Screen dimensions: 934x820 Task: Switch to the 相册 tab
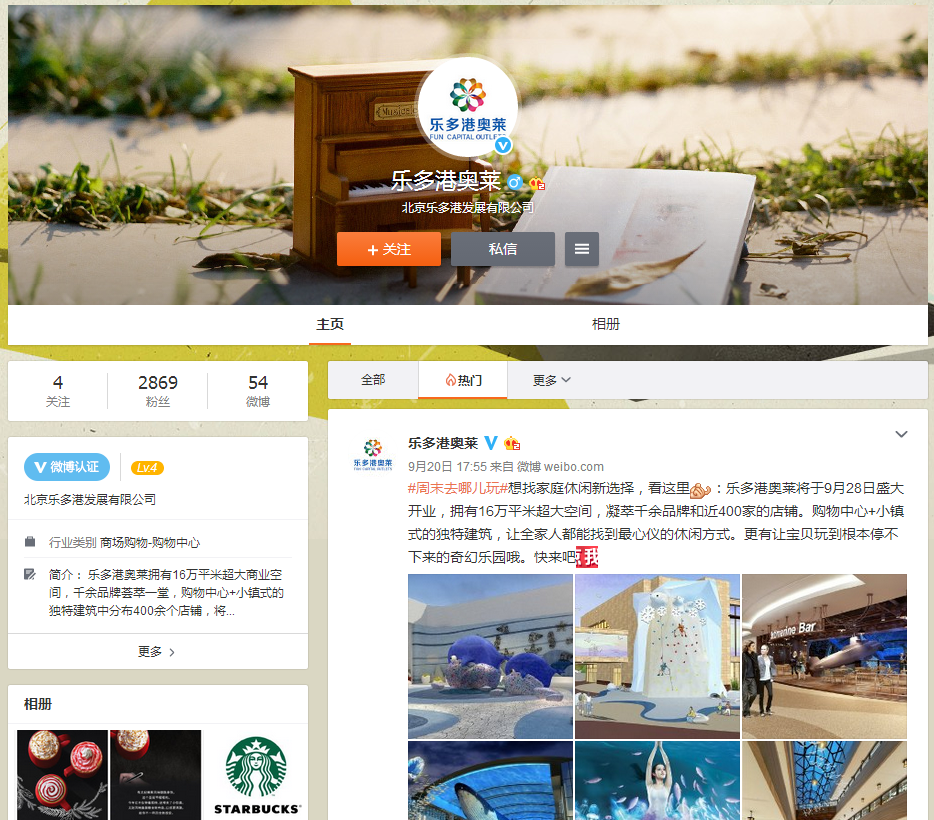click(x=606, y=324)
